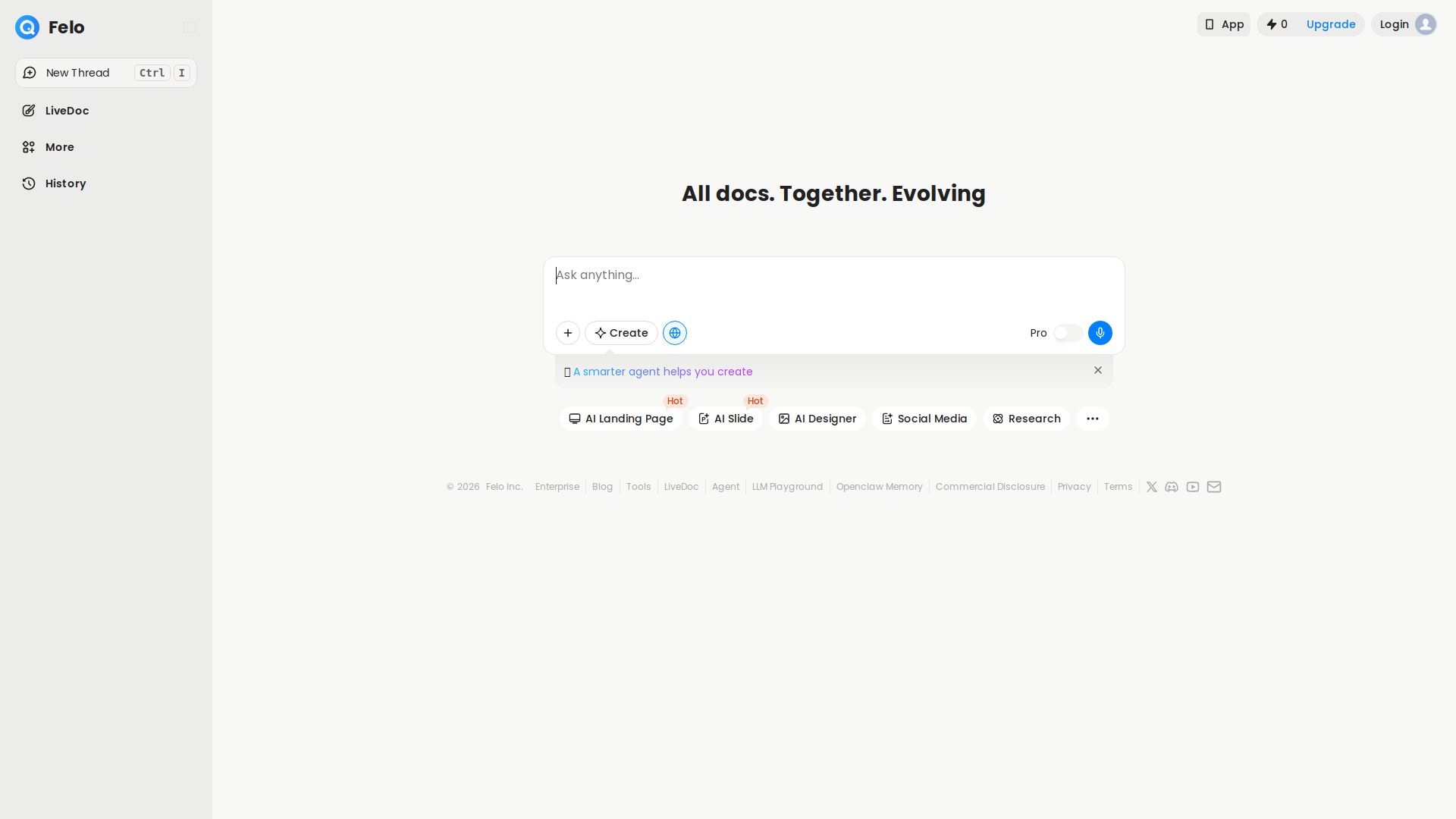
Task: Open the Enterprise footer link
Action: click(557, 487)
